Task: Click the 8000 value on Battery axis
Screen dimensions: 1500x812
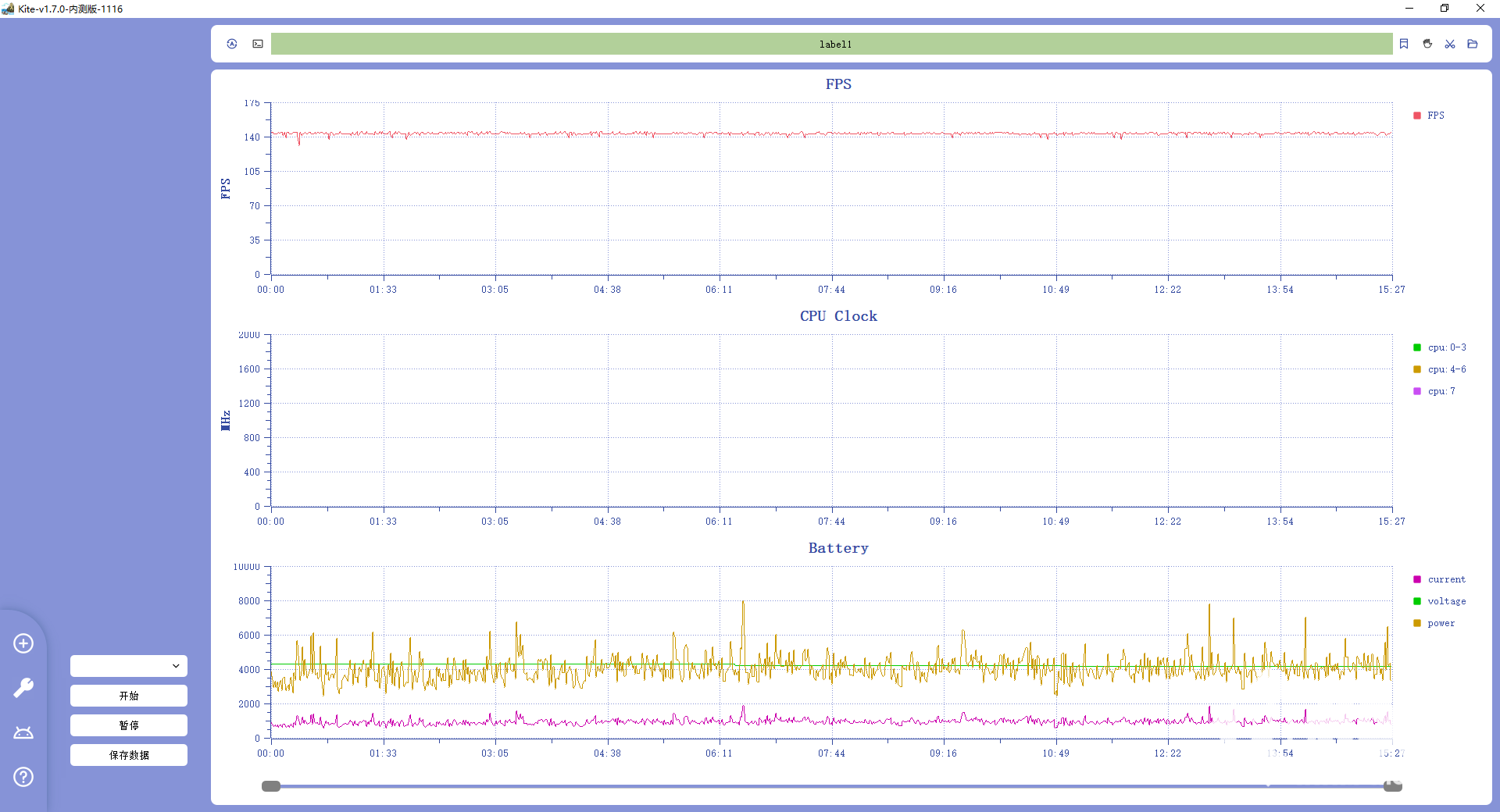Action: [x=249, y=601]
